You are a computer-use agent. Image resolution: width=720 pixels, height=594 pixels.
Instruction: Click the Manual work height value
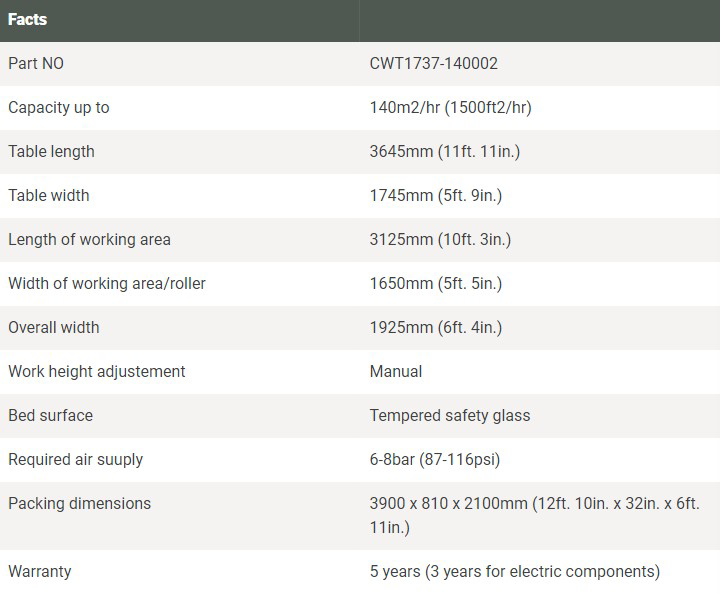pyautogui.click(x=396, y=371)
